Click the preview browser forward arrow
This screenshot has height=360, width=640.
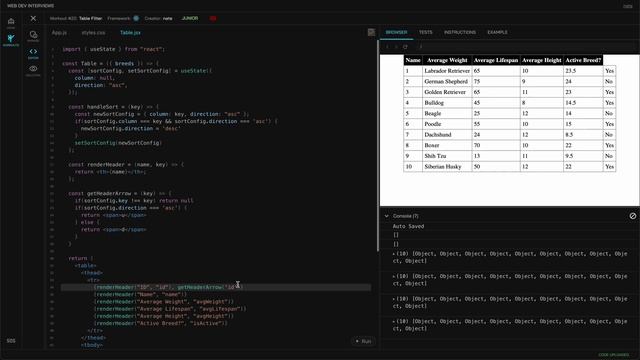(396, 47)
